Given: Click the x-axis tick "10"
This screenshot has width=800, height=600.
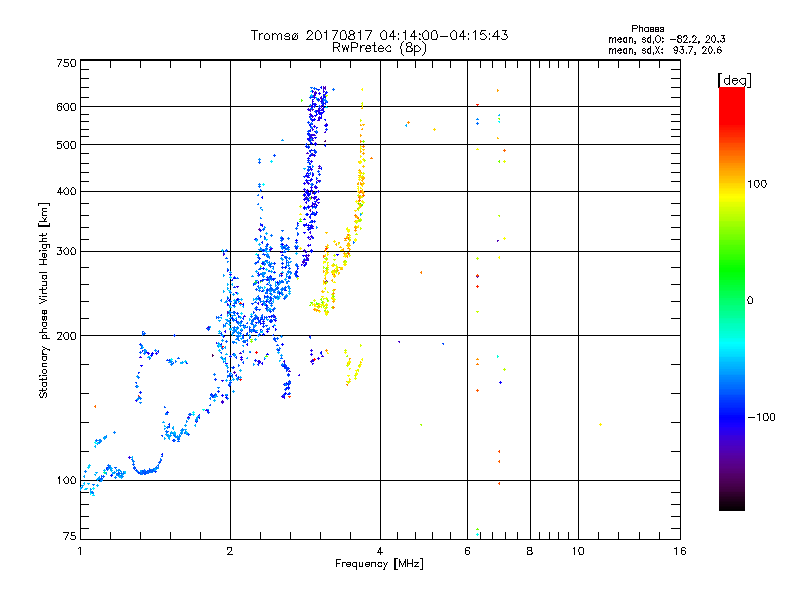Looking at the screenshot, I should pyautogui.click(x=578, y=551).
